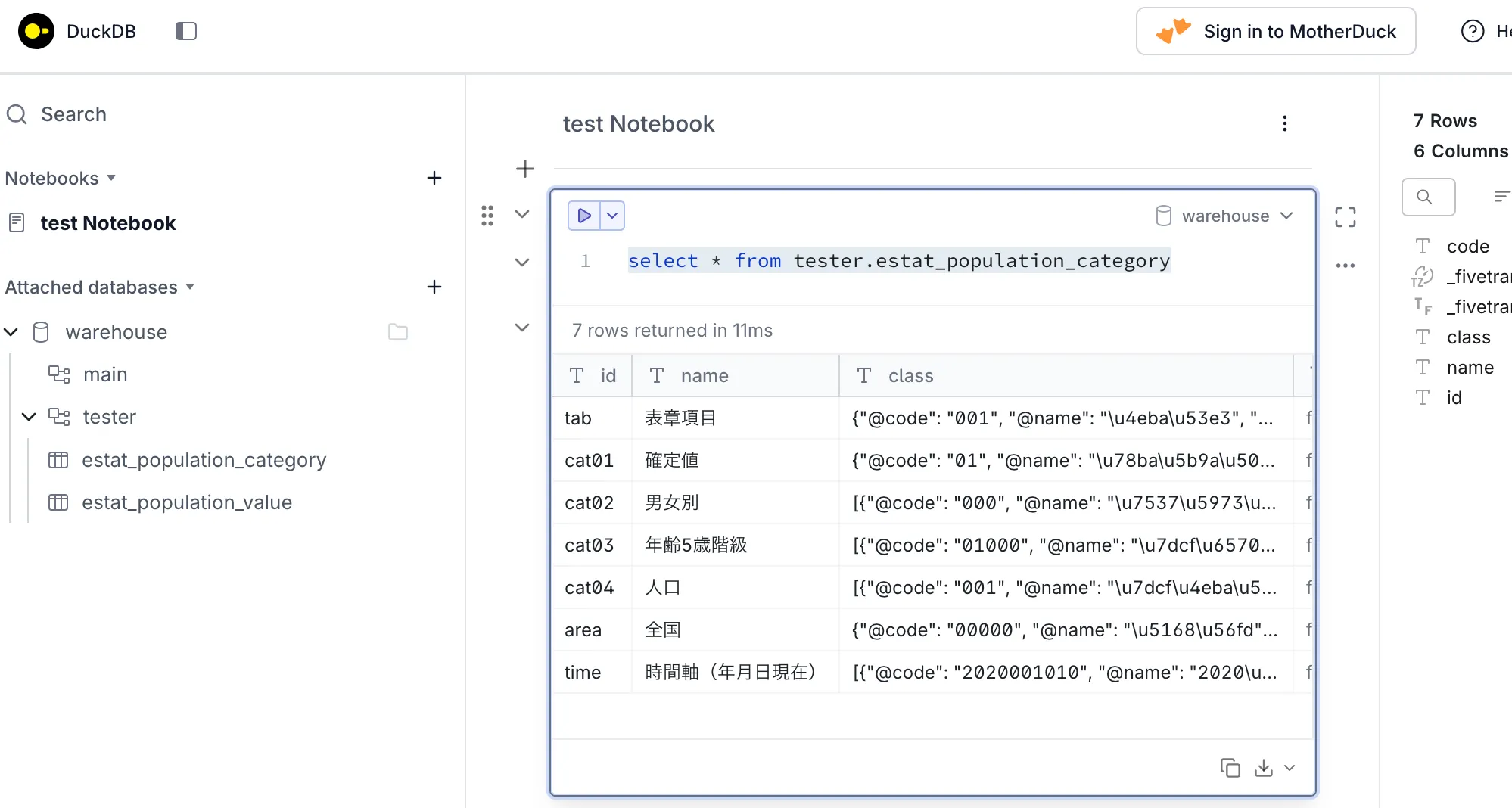Screen dimensions: 1512x808
Task: Copy results with the copy icon
Action: click(x=1230, y=768)
